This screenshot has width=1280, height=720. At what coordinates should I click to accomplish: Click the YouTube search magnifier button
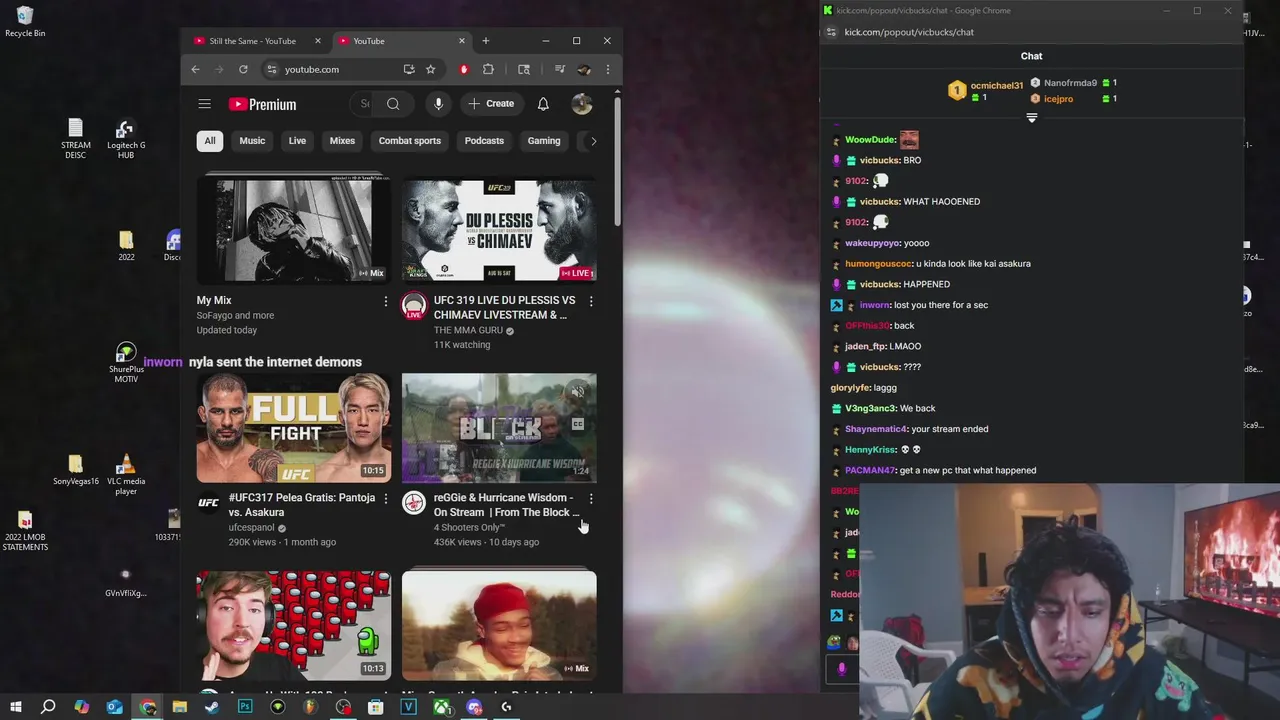(x=393, y=104)
